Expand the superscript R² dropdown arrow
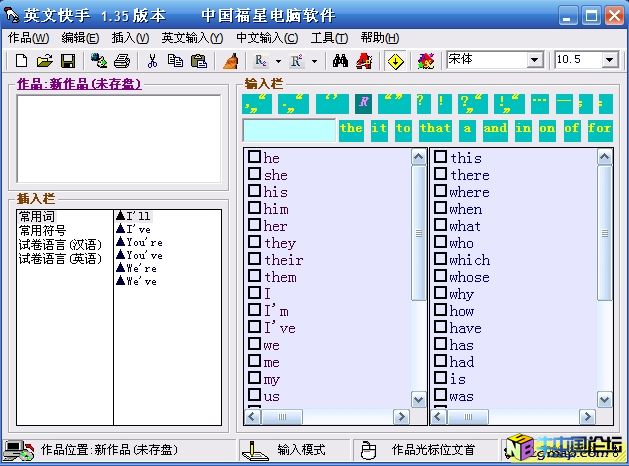 (x=314, y=61)
